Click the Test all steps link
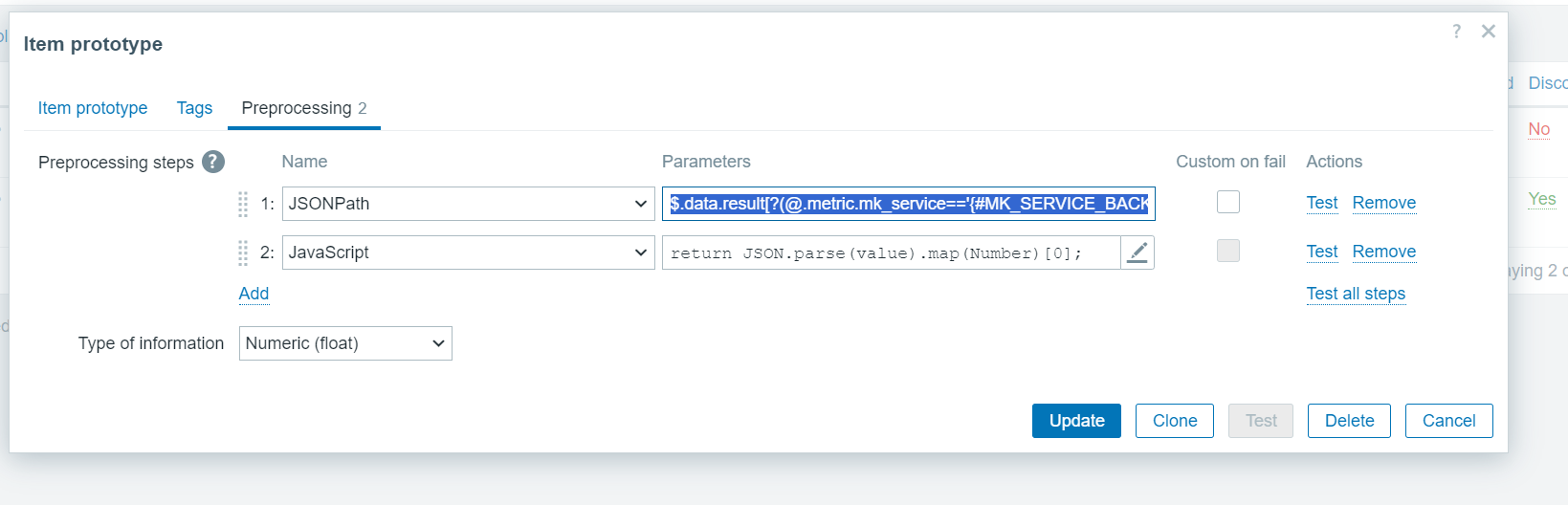 click(x=1356, y=294)
